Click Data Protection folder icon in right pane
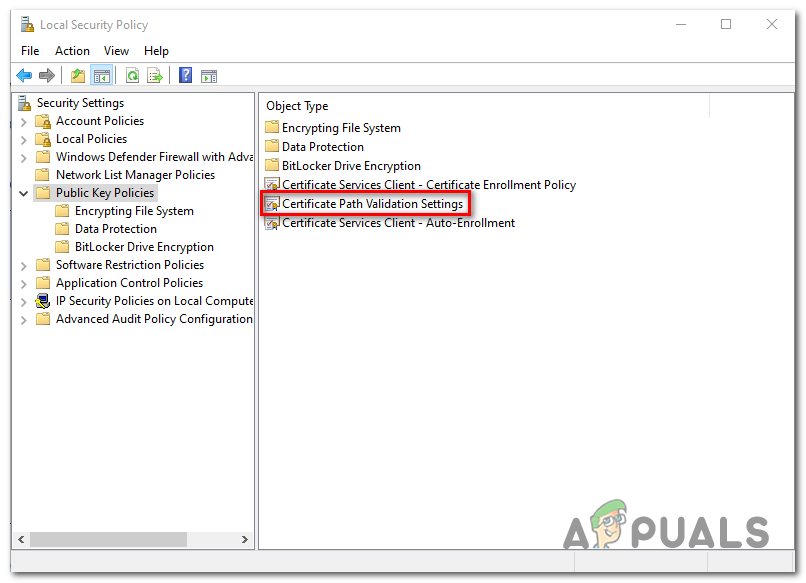This screenshot has height=583, width=806. (x=272, y=147)
